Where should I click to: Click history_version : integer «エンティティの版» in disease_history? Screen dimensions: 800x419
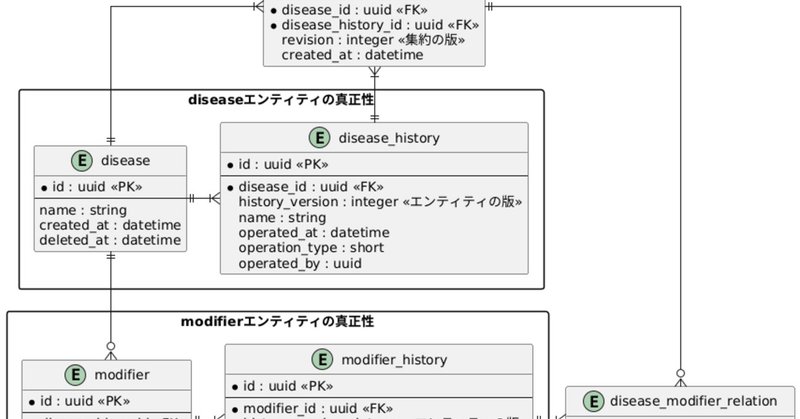pyautogui.click(x=380, y=202)
